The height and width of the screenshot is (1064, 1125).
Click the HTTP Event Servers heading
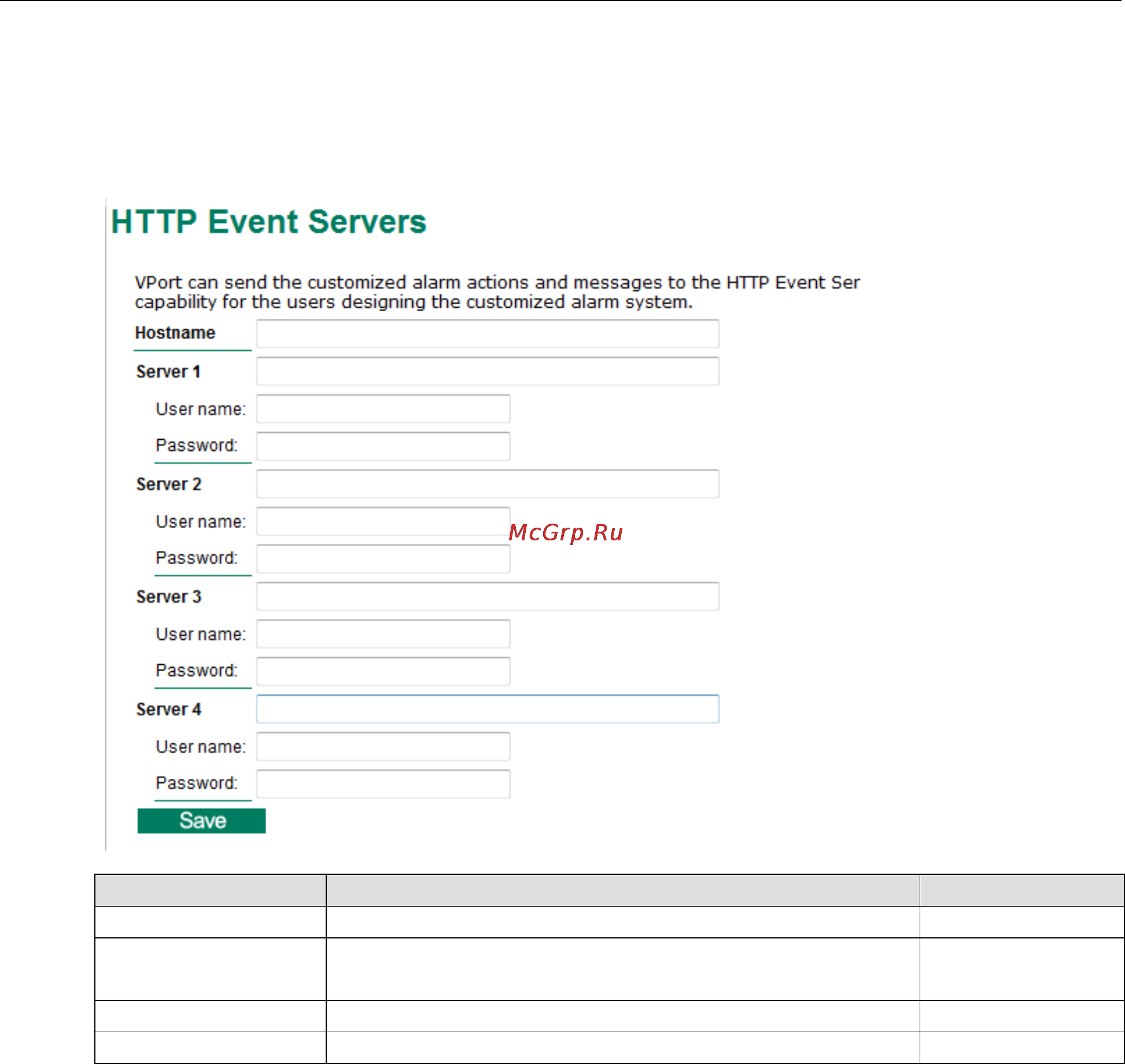click(x=268, y=222)
